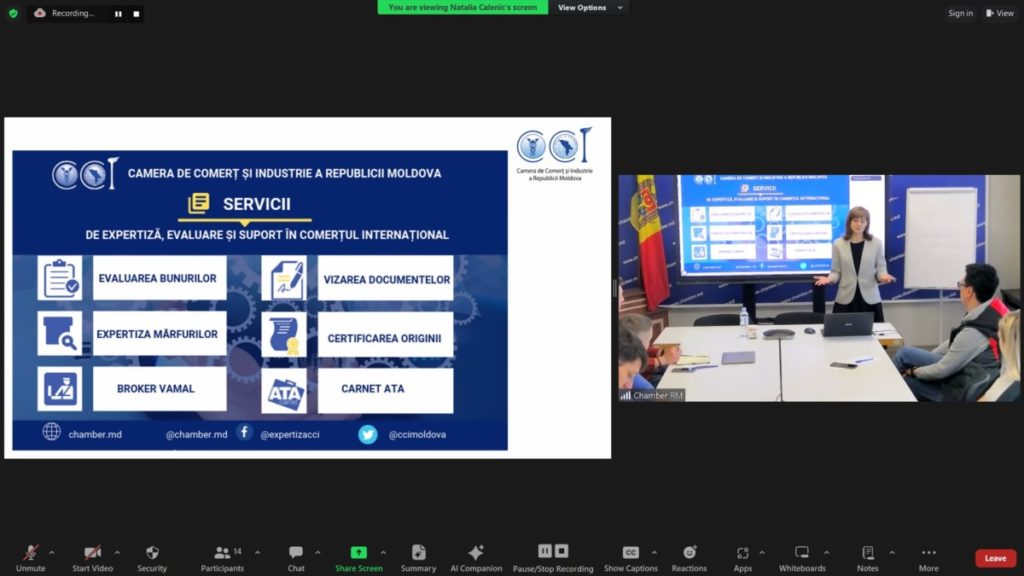The width and height of the screenshot is (1024, 576).
Task: Pause recording from the top recording indicator
Action: [118, 14]
